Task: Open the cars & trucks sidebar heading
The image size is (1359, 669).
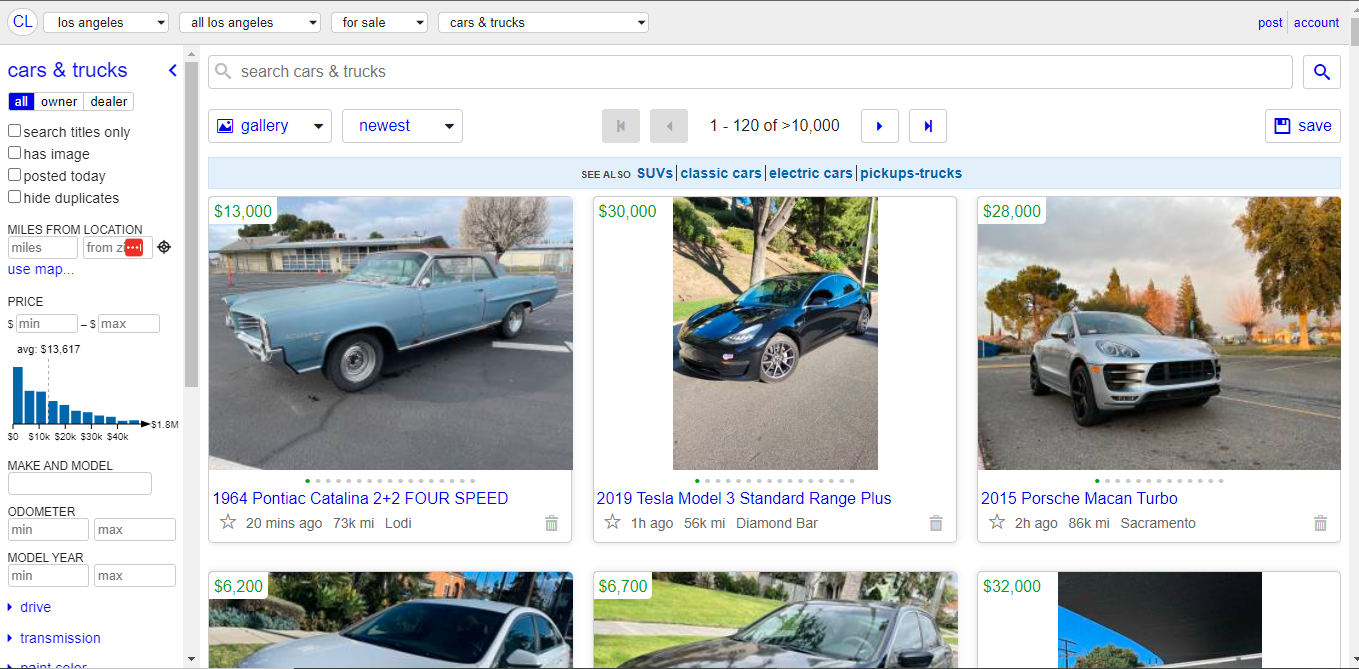Action: [67, 70]
